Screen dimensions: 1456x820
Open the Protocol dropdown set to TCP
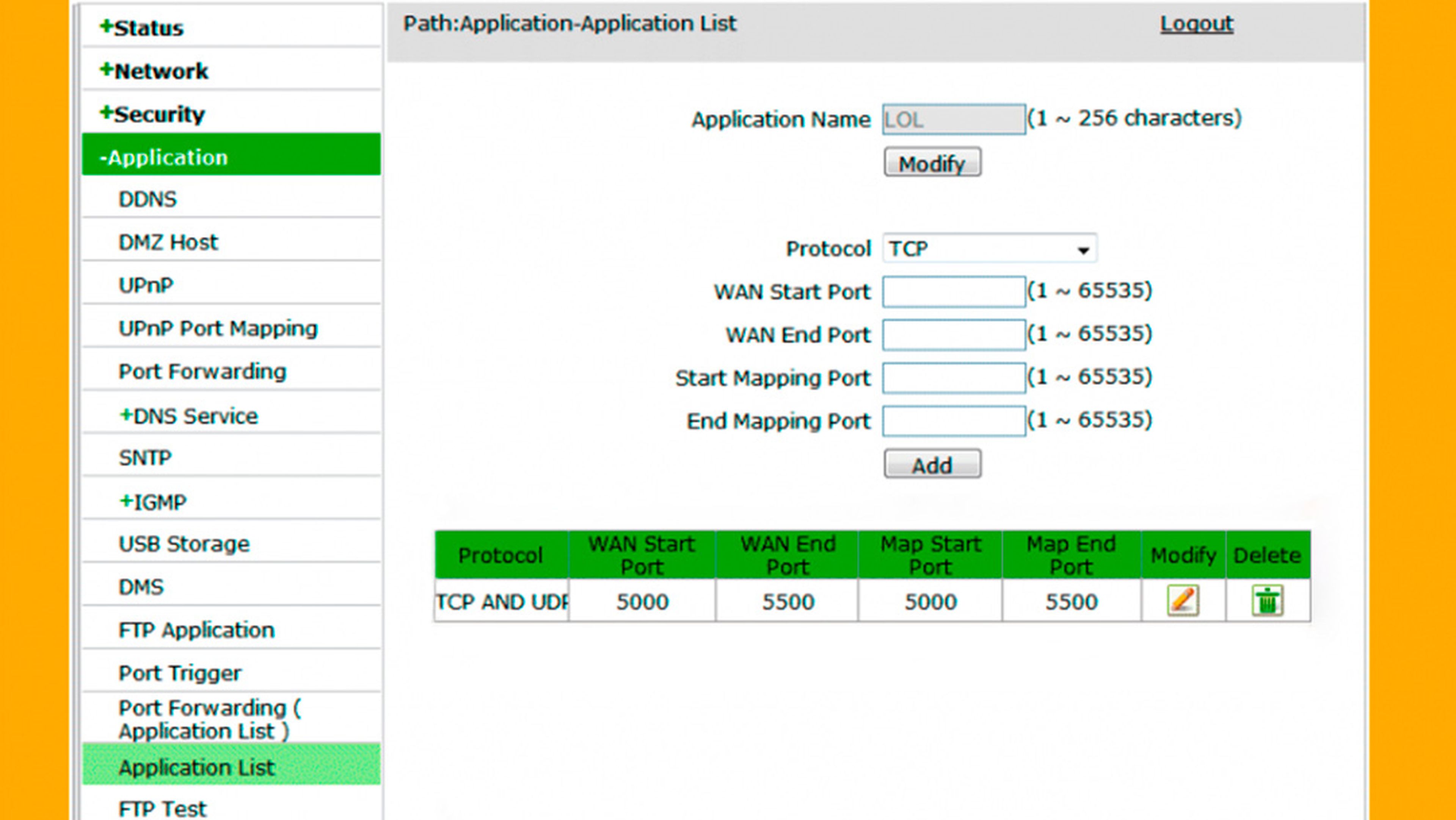coord(990,248)
